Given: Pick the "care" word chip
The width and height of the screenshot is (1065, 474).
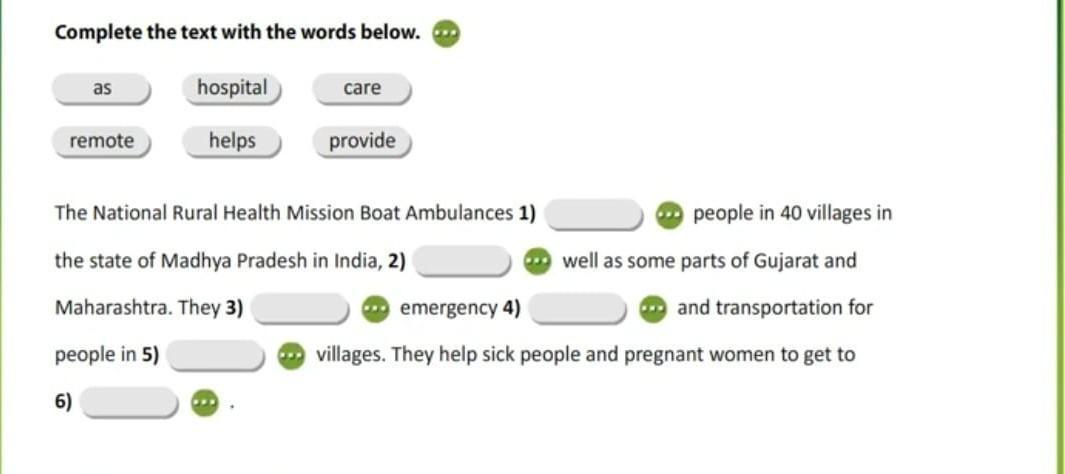Looking at the screenshot, I should tap(362, 89).
